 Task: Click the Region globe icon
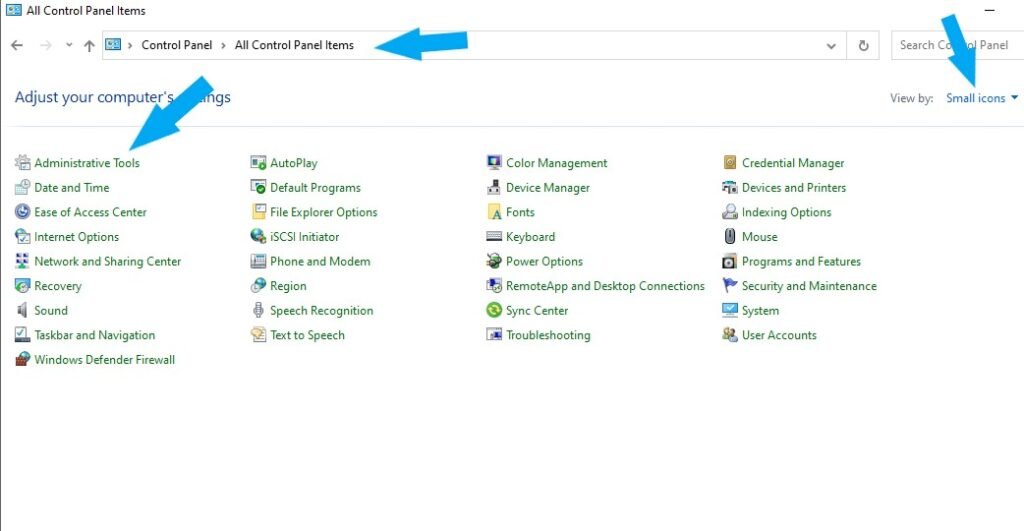(259, 285)
